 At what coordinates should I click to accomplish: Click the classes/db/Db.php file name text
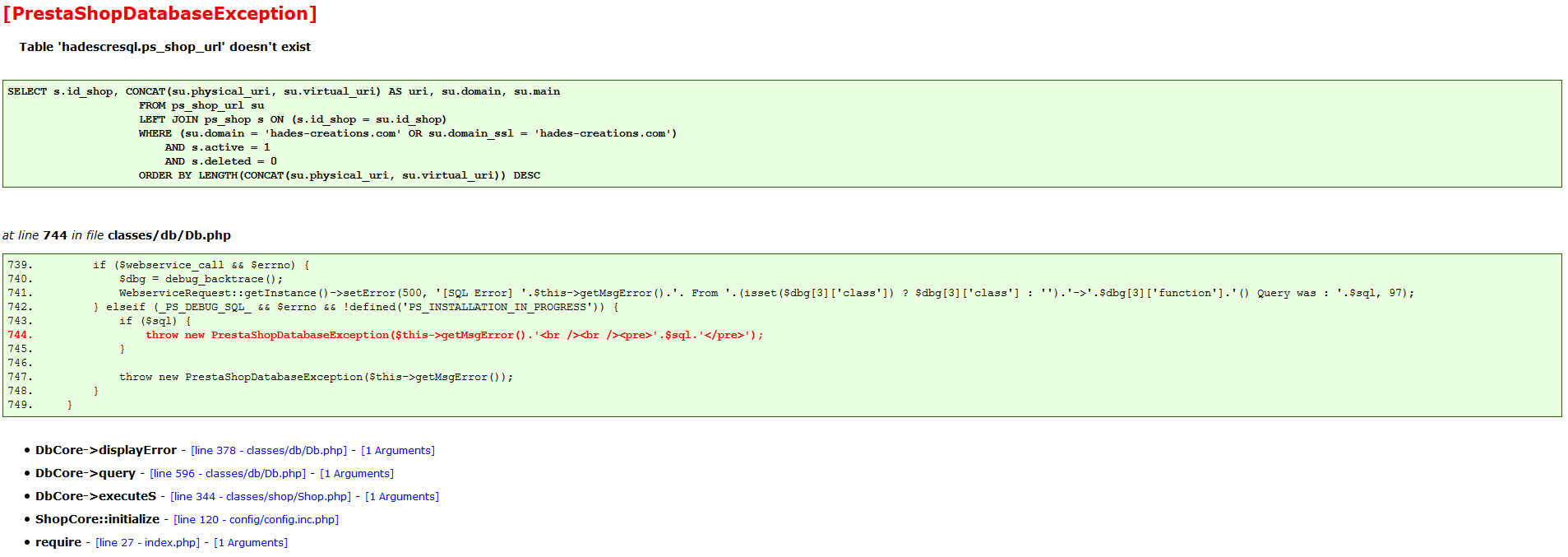pyautogui.click(x=169, y=235)
